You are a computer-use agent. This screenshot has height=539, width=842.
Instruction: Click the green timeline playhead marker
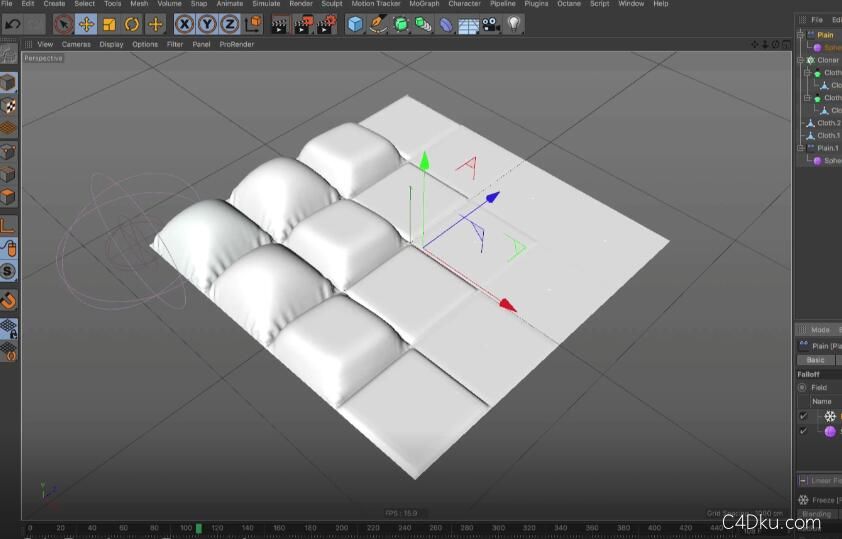199,528
